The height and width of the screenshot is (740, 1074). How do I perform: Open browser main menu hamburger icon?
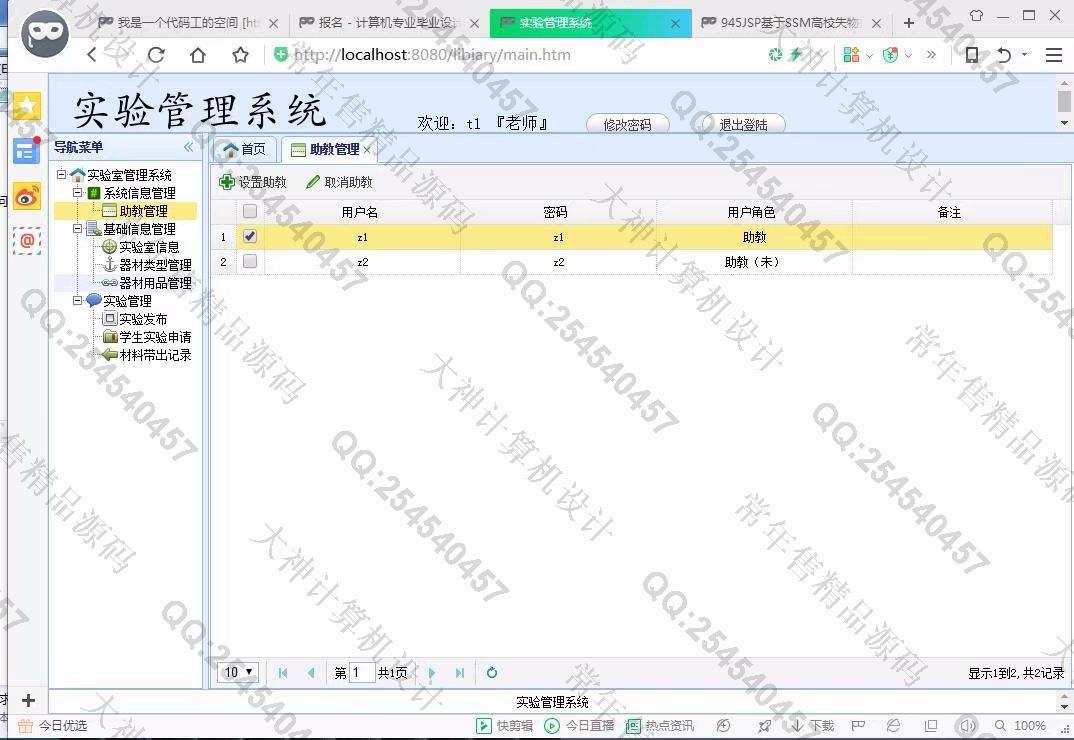point(1053,55)
